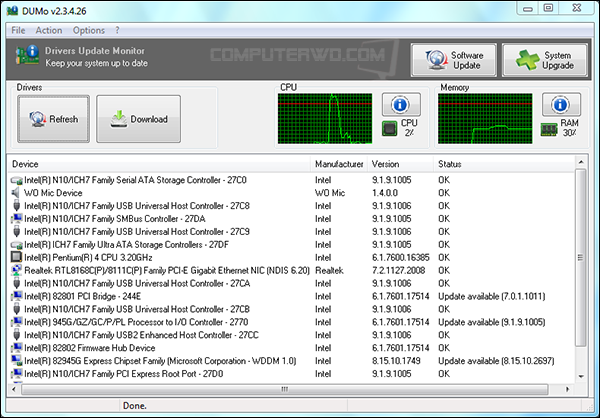Sort list by Manufacturer column header
Image resolution: width=600 pixels, height=418 pixels.
click(338, 163)
